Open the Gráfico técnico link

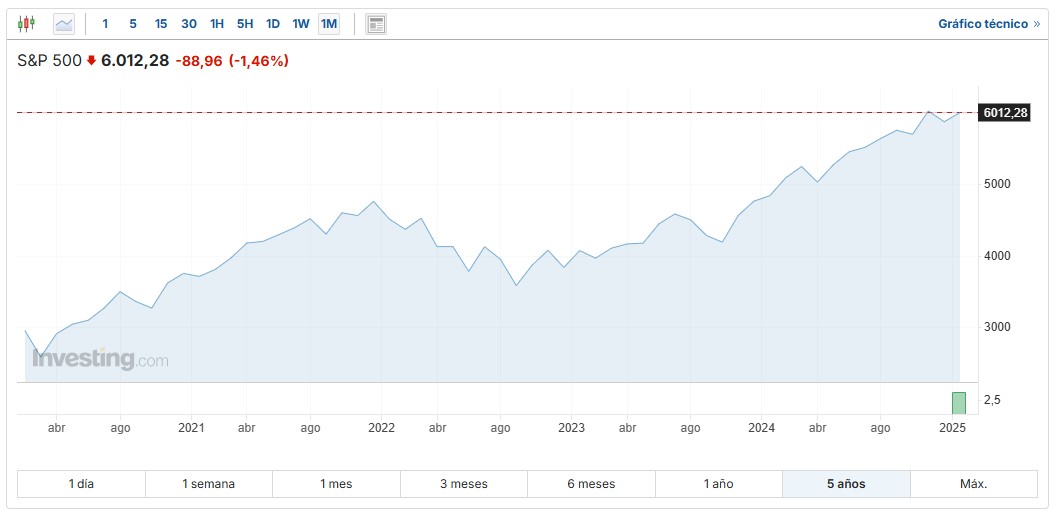click(982, 24)
